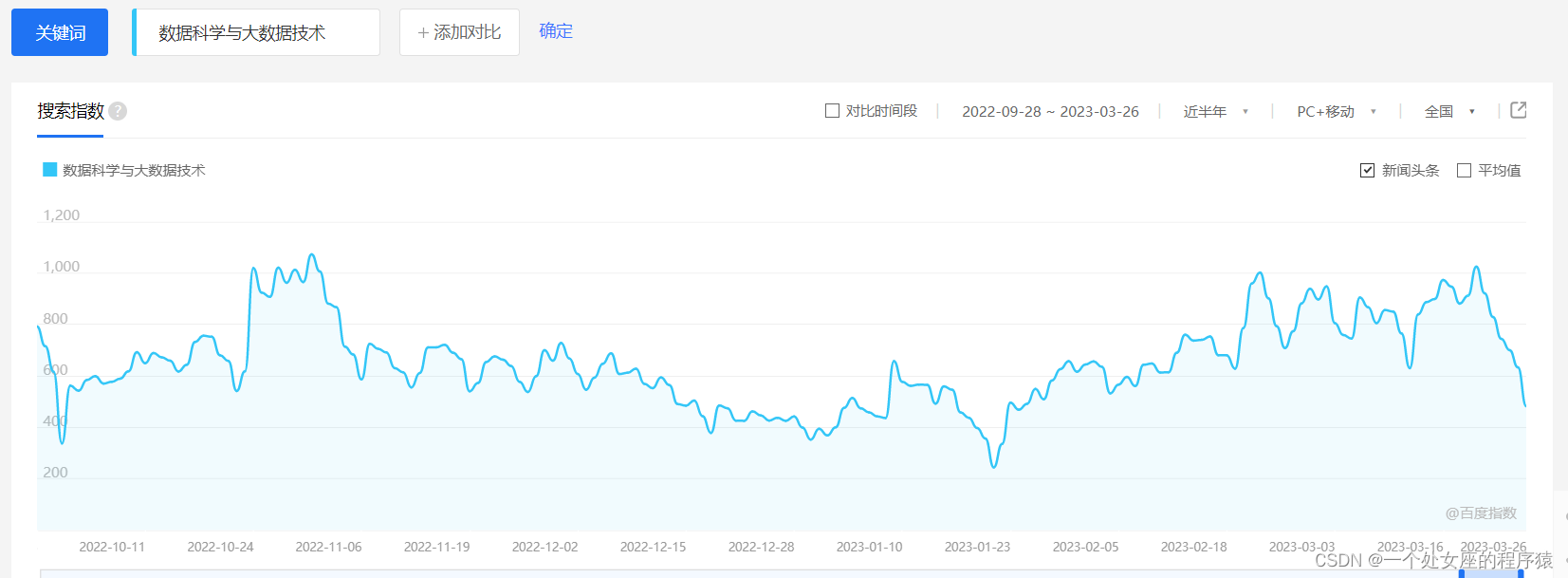This screenshot has width=1568, height=578.
Task: Click the keyword input field 数据科学与大数据技术
Action: pyautogui.click(x=256, y=32)
